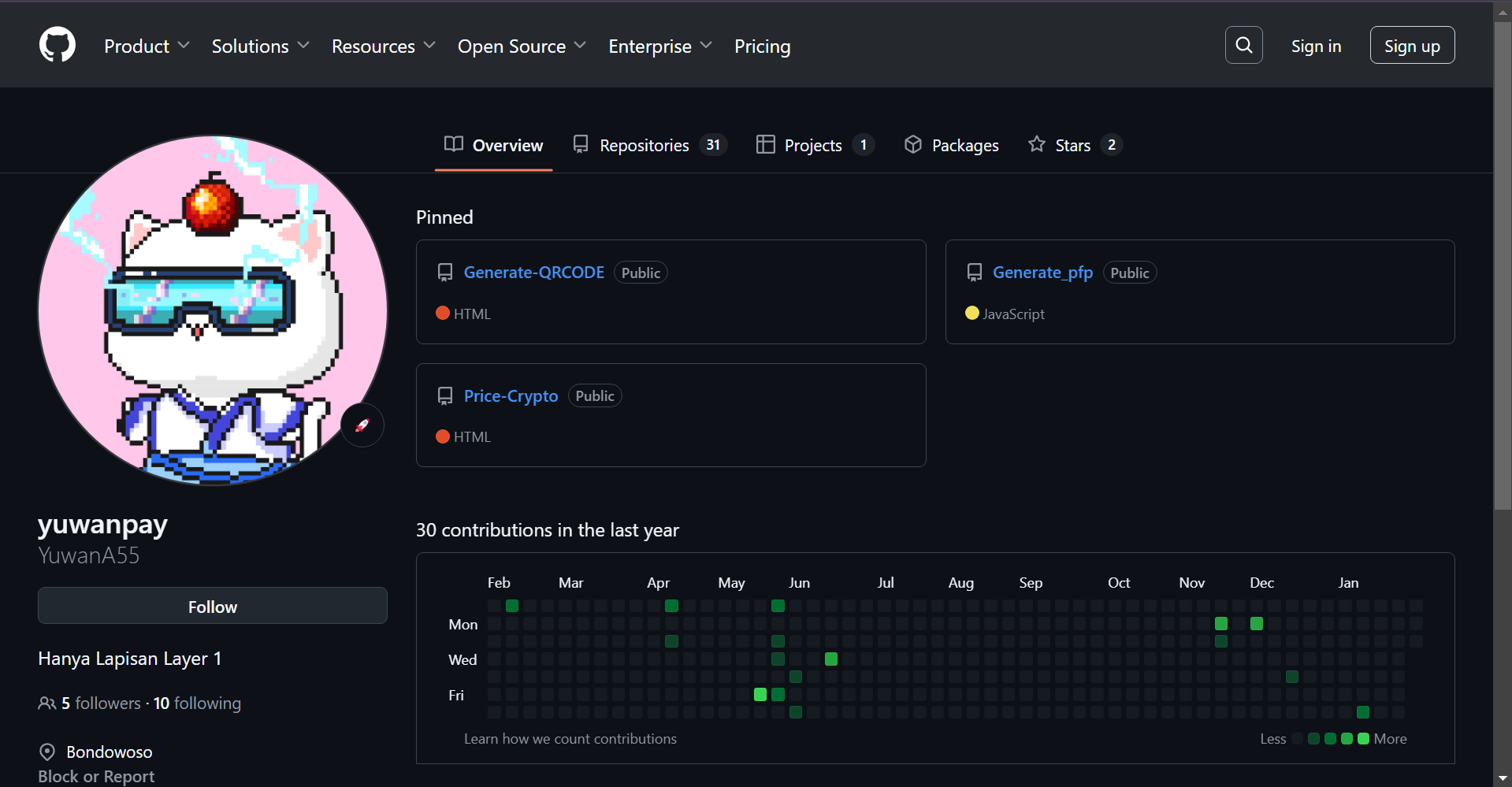Click the rocket achievement badge on the avatar
Viewport: 1512px width, 787px height.
[x=362, y=425]
